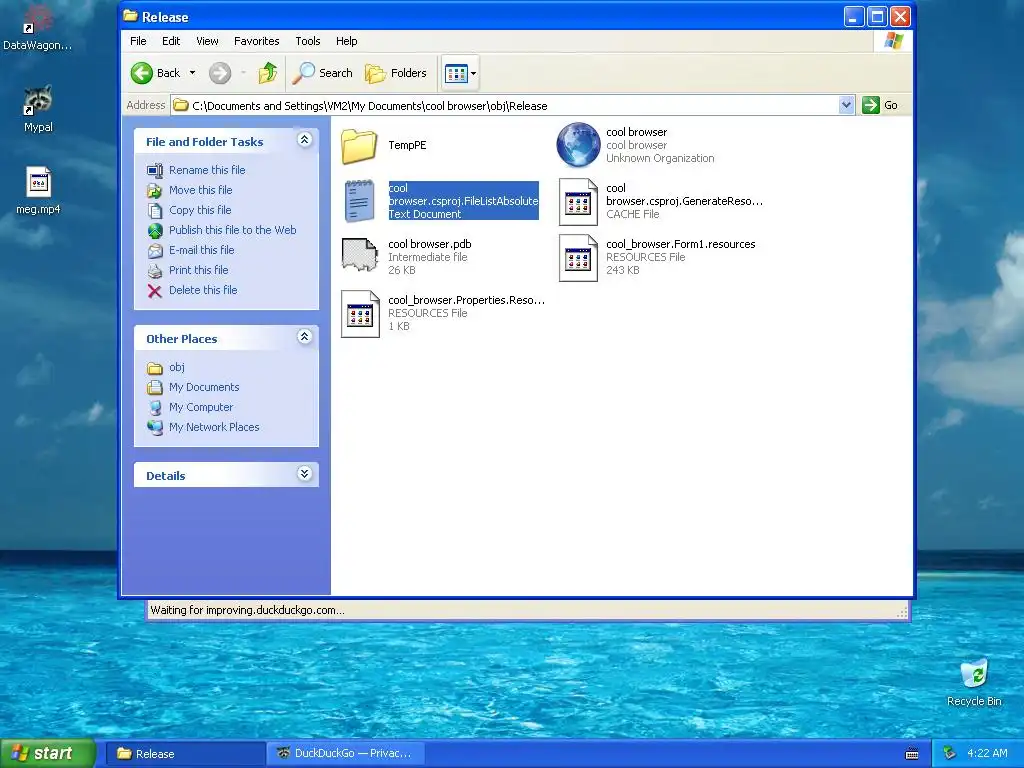Click the envelope e-mail icon

[155, 251]
